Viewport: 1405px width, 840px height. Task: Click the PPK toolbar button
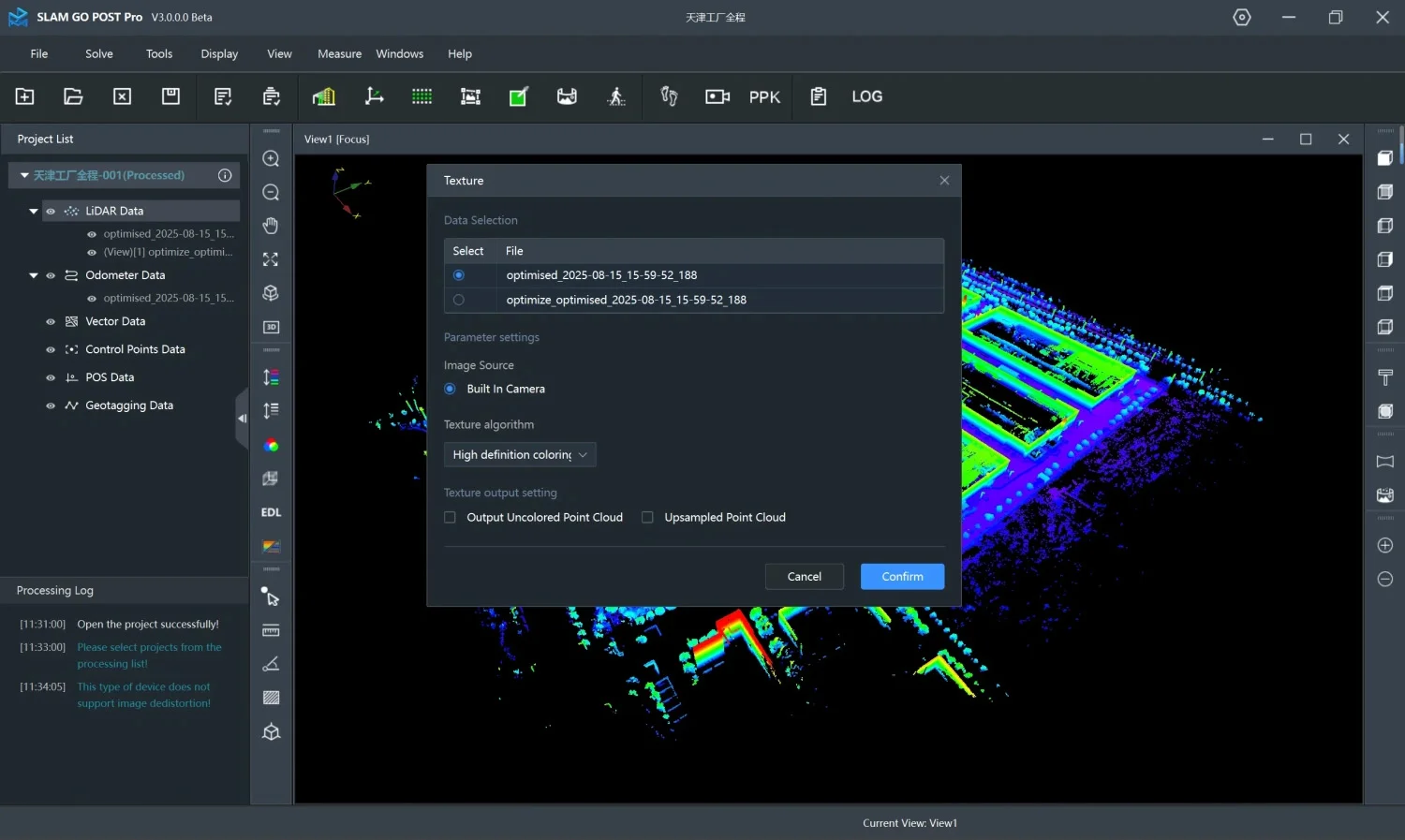click(x=764, y=96)
